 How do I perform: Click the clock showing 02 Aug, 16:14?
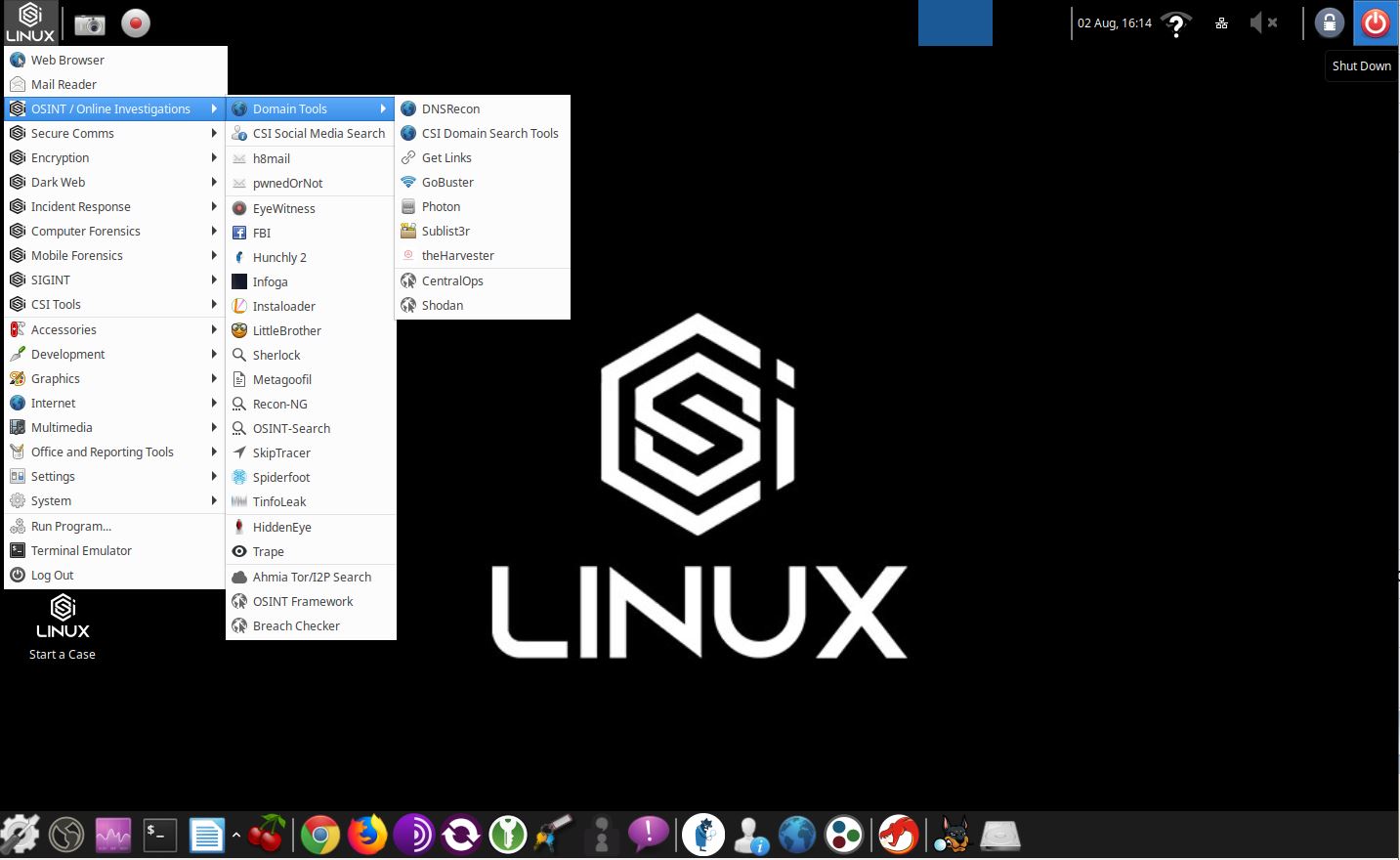[1114, 22]
